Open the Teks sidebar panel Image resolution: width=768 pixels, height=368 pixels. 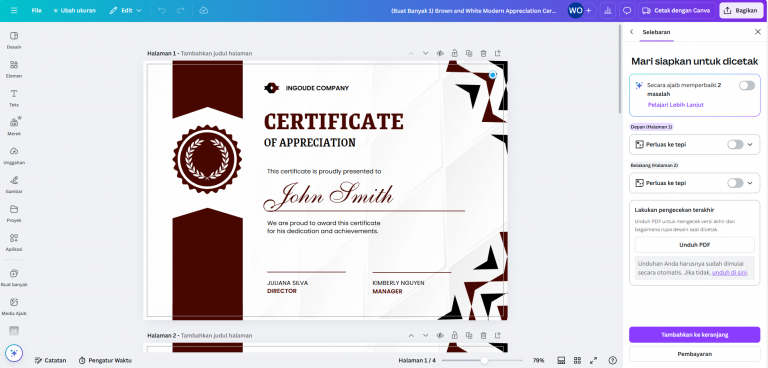[x=14, y=98]
